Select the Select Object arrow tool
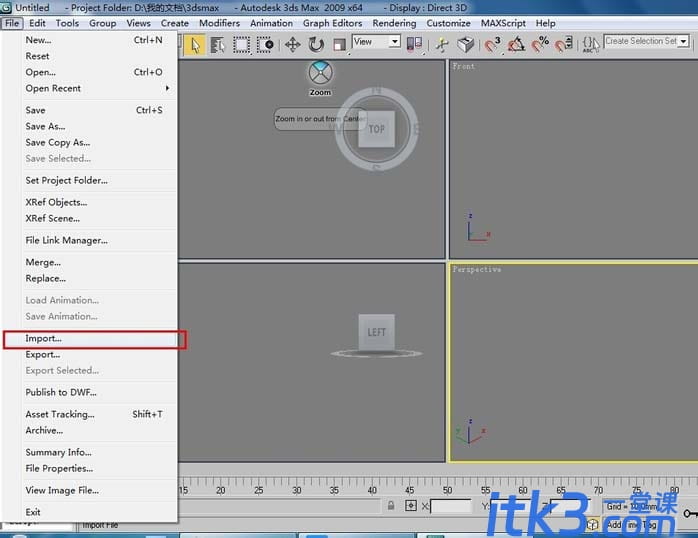The image size is (698, 538). tap(195, 45)
